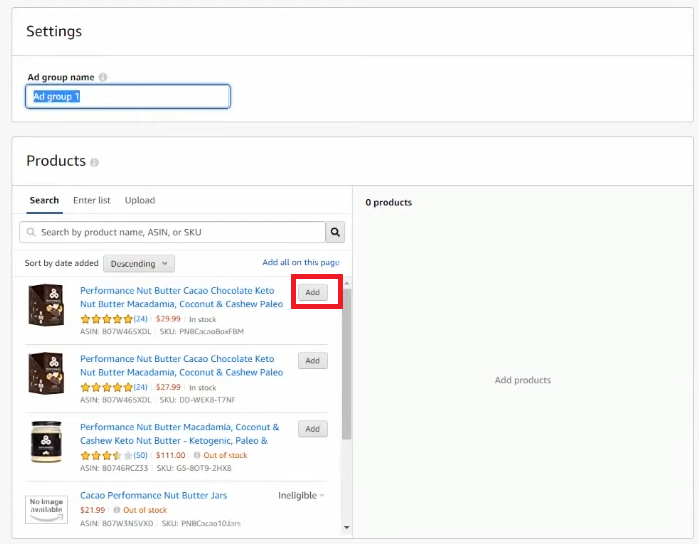Click the No image available placeholder
Viewport: 699px width, 544px height.
pos(46,509)
